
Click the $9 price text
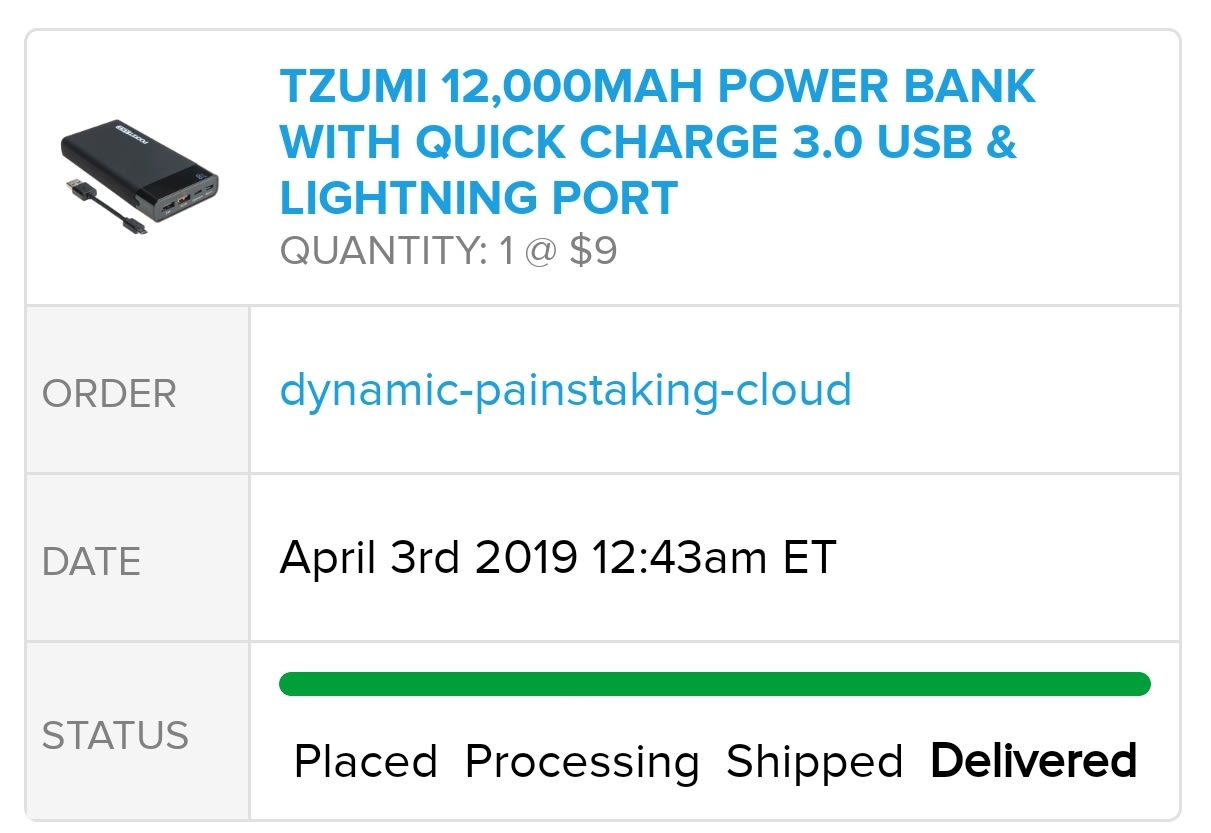point(593,250)
